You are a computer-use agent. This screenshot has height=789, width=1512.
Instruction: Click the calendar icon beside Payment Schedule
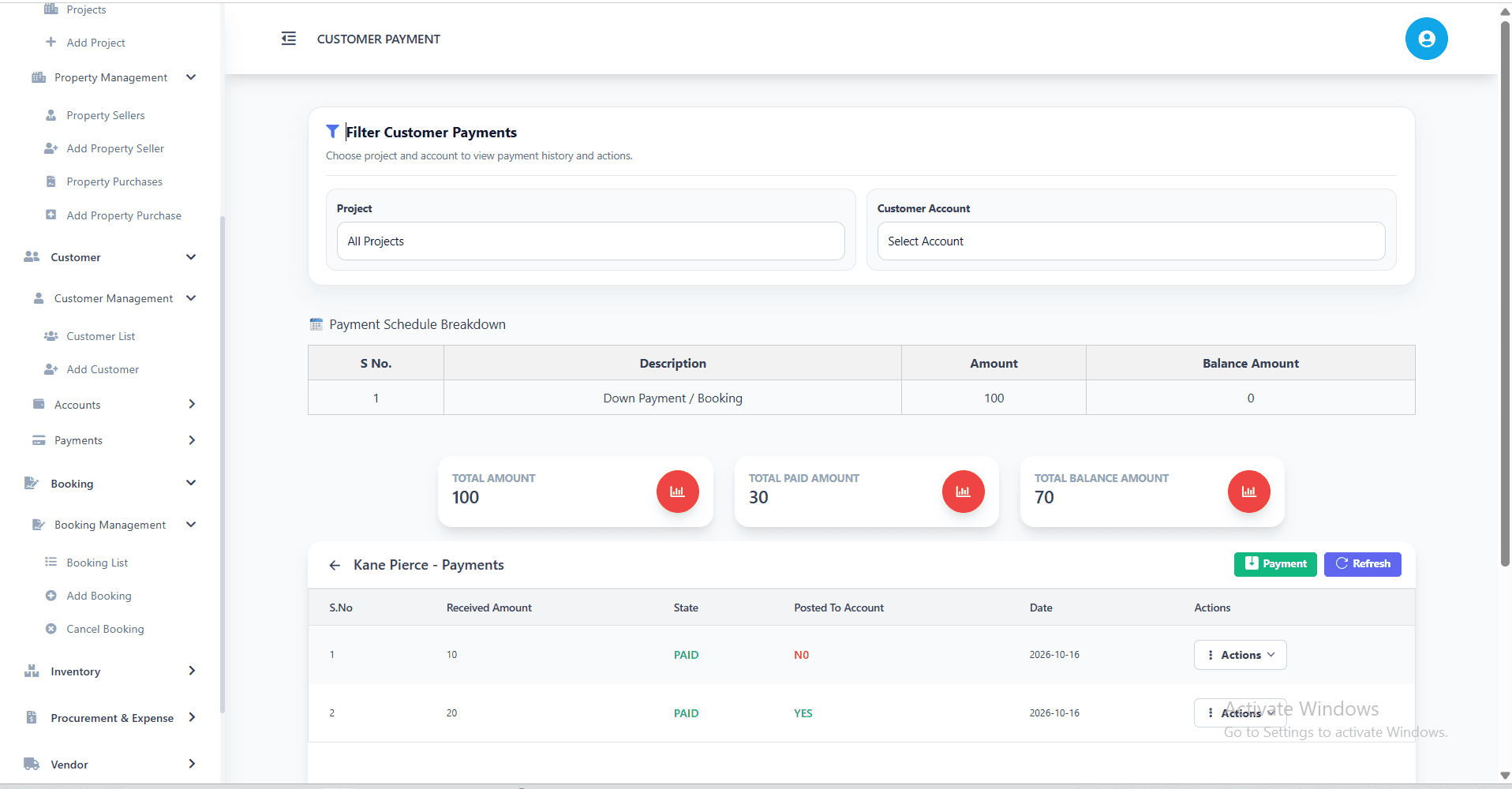click(316, 324)
